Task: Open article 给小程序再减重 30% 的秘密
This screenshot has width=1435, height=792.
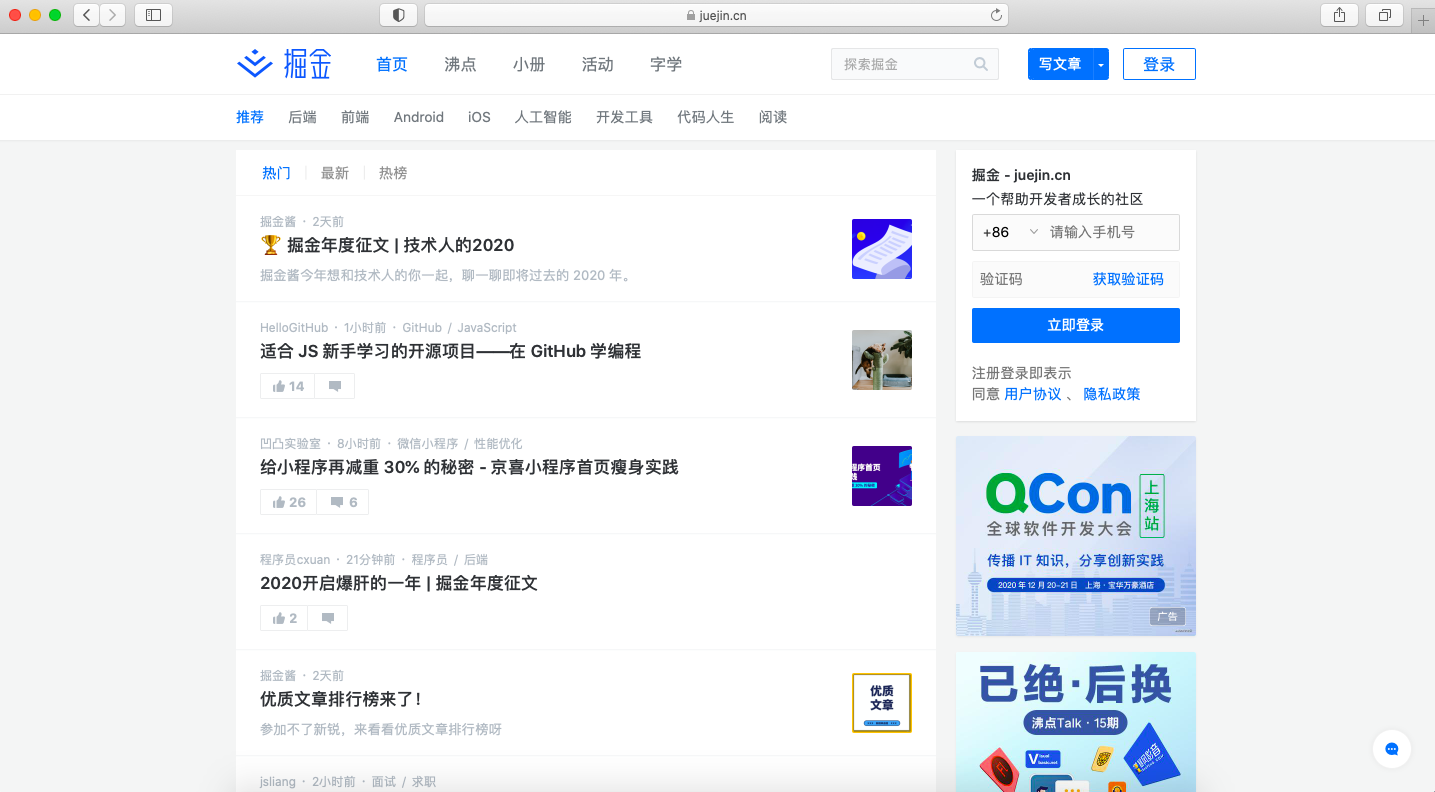Action: point(469,467)
